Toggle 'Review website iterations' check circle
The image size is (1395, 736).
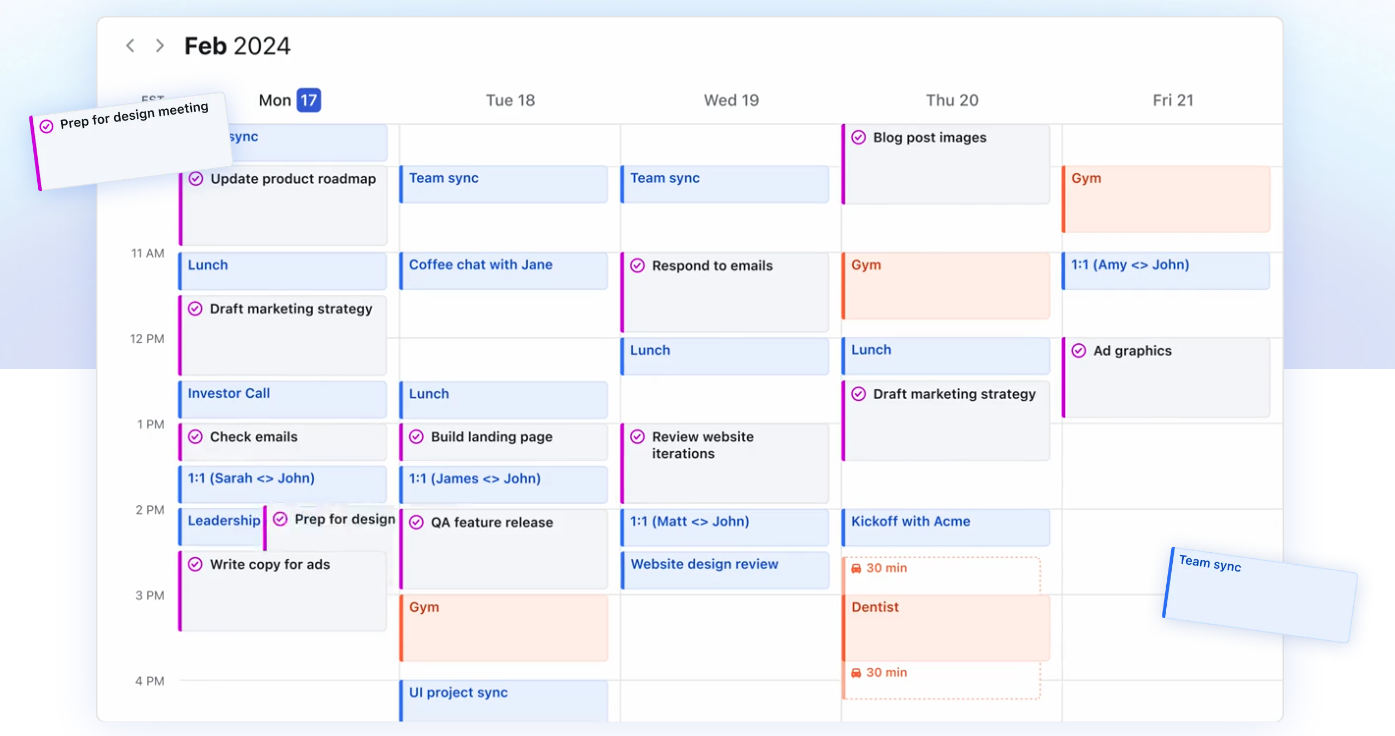click(638, 437)
